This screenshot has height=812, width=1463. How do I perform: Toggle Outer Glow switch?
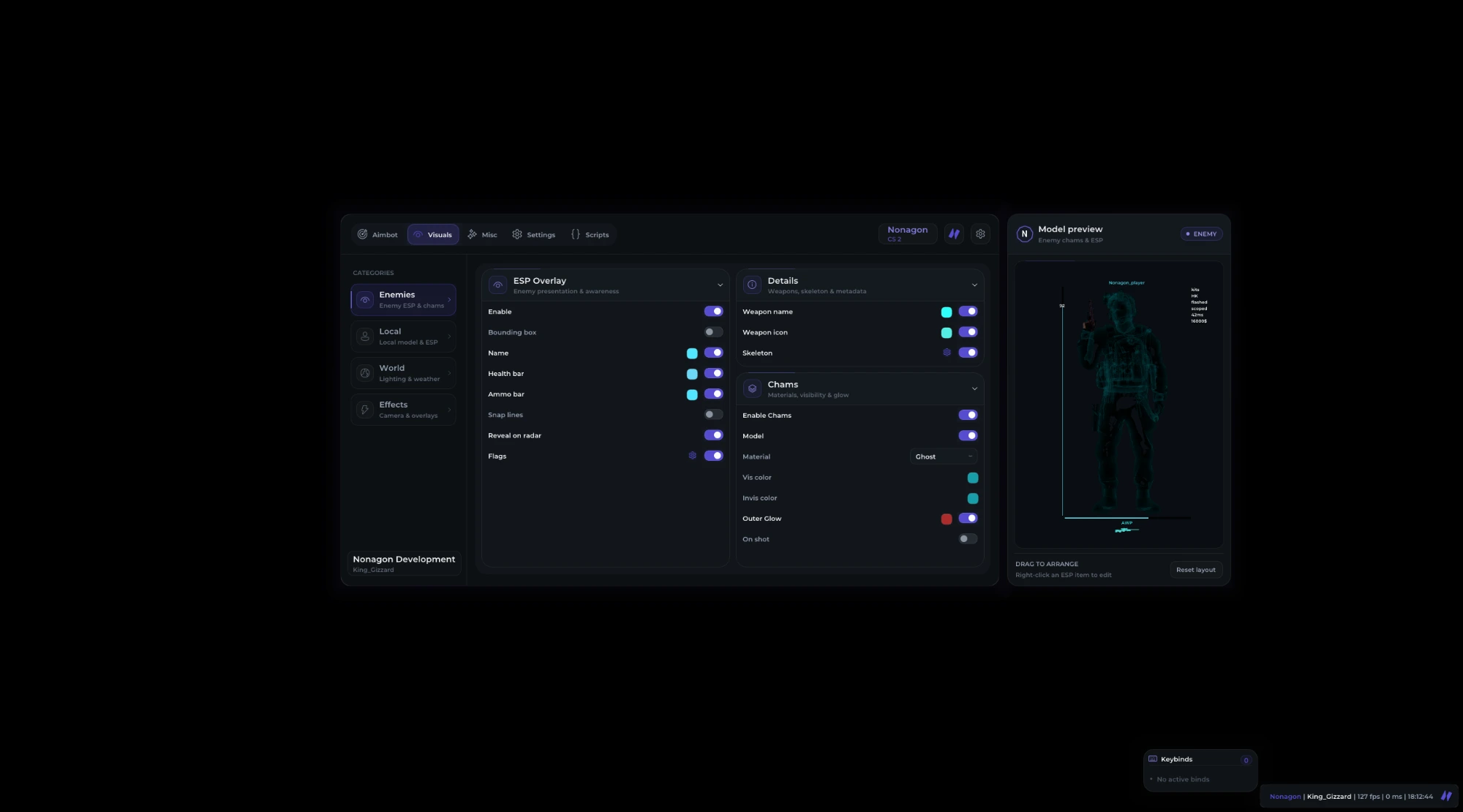pyautogui.click(x=968, y=519)
